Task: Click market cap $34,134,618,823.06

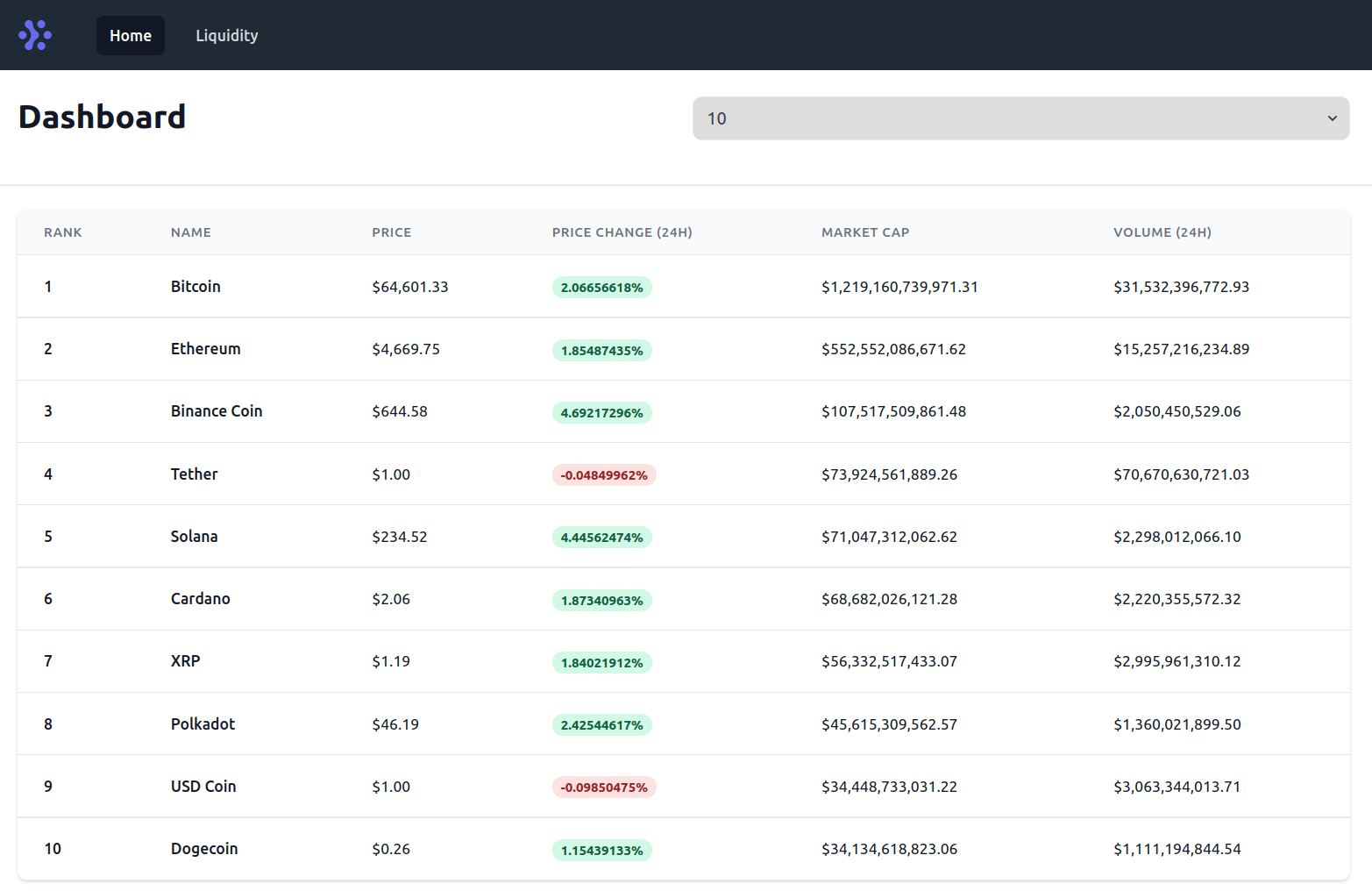Action: (889, 849)
